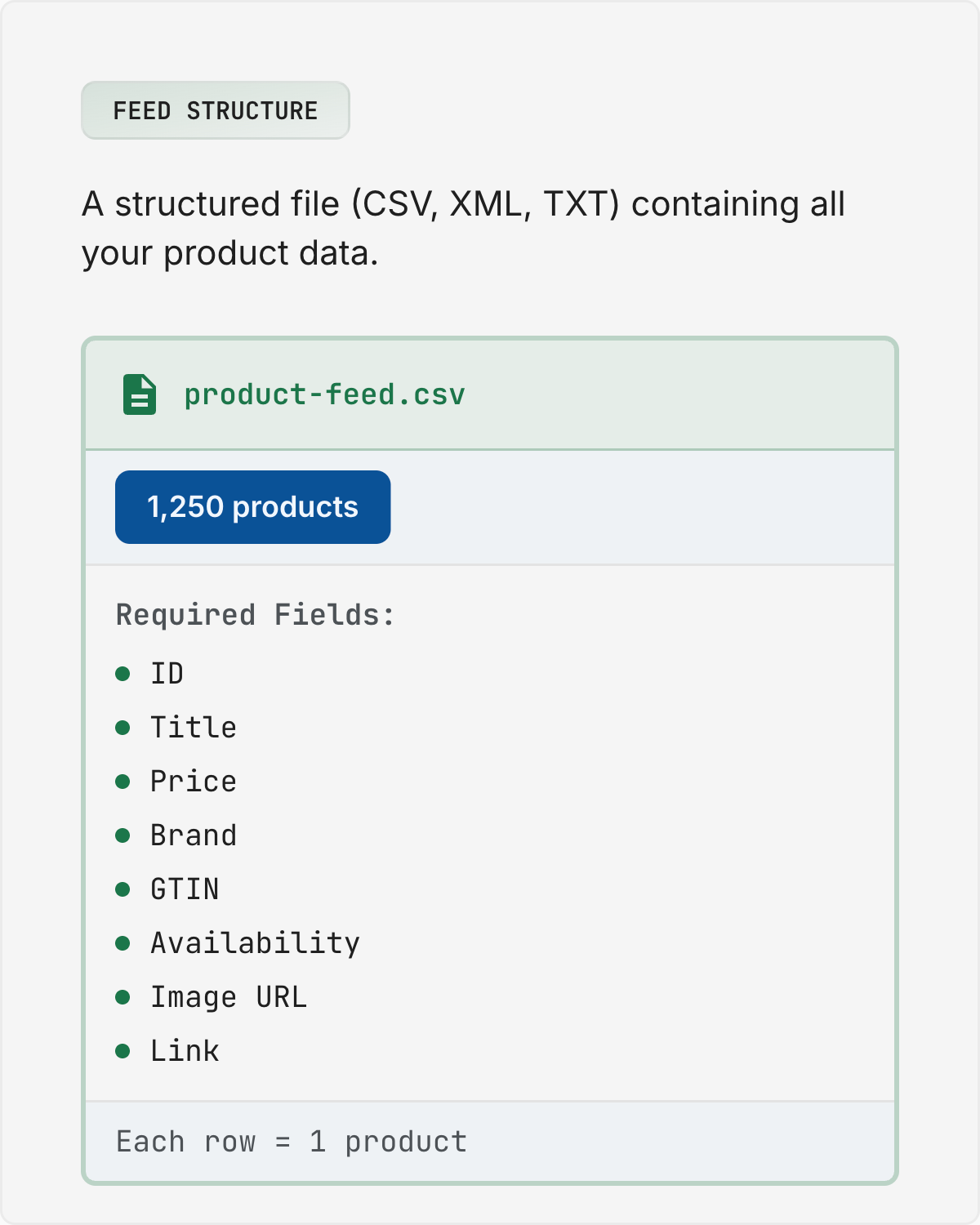Click the green bullet beside Image URL
This screenshot has width=980, height=1225.
coord(122,997)
